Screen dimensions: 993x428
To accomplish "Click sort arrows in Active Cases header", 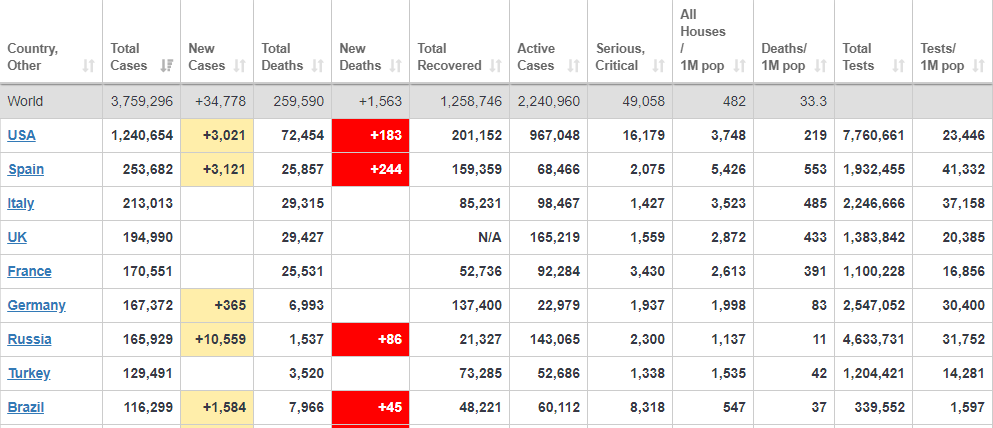I will pos(574,65).
